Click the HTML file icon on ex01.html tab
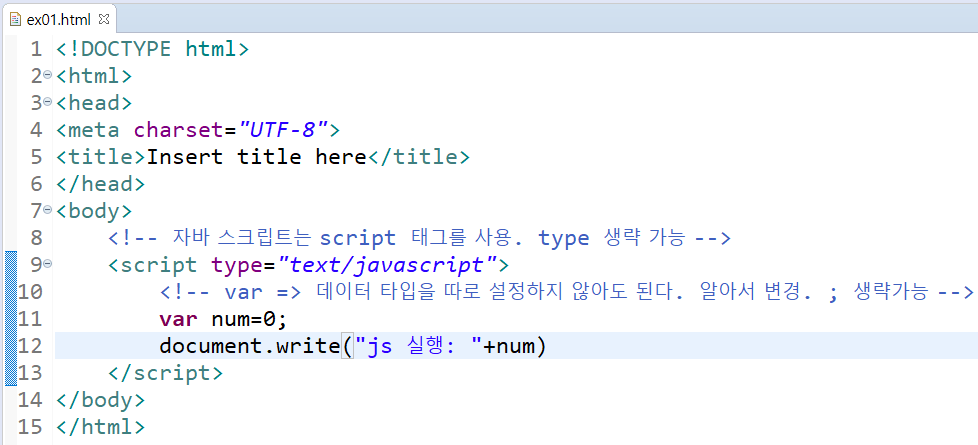 (x=16, y=20)
